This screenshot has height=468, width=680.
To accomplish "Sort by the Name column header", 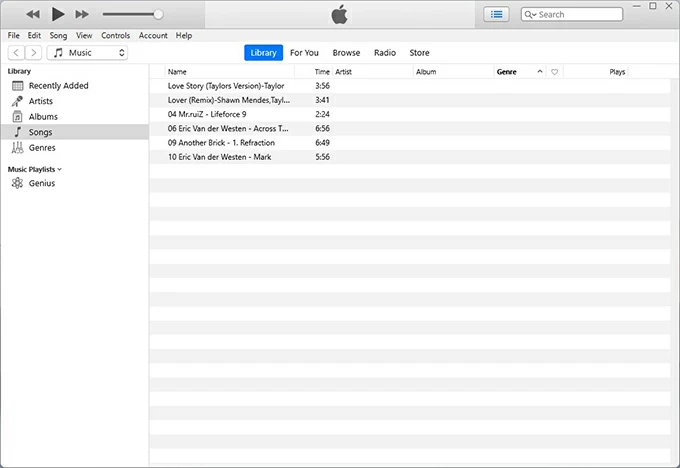I will point(230,72).
